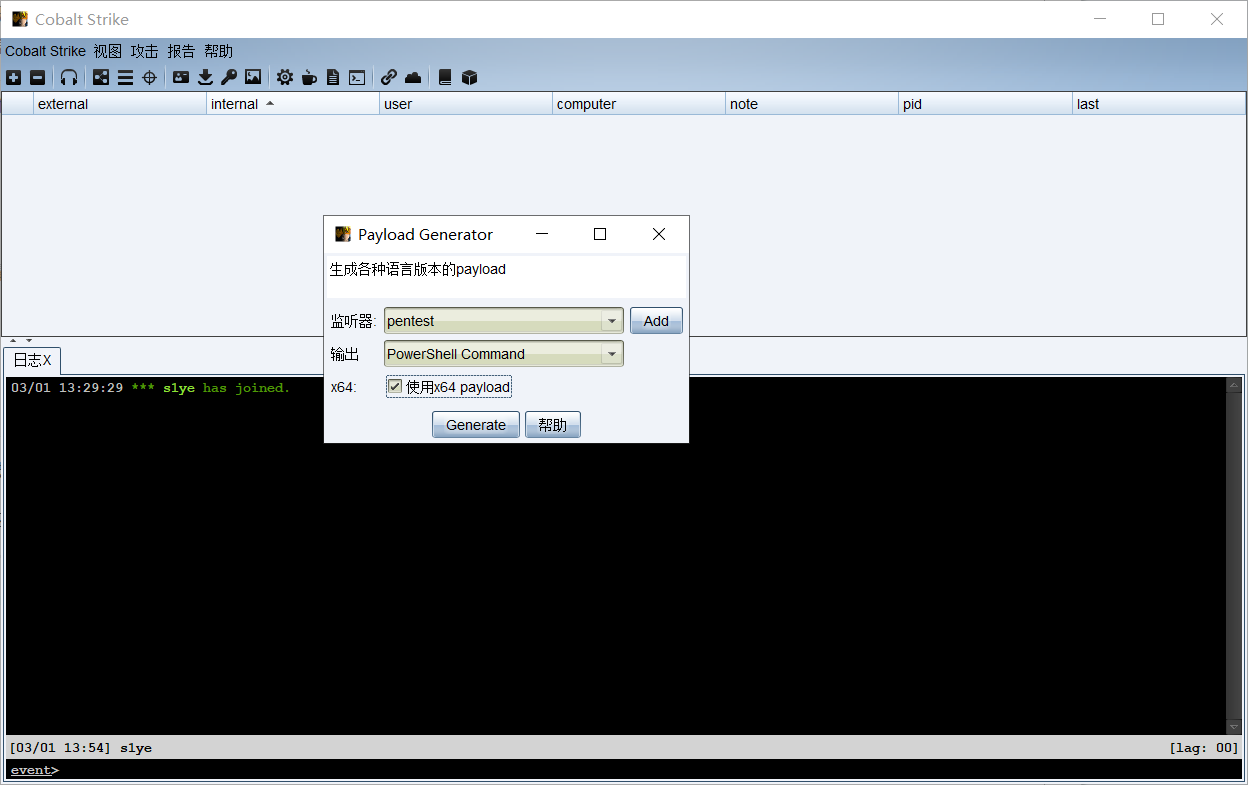Viewport: 1248px width, 785px height.
Task: Sort by the pid column header
Action: (x=985, y=104)
